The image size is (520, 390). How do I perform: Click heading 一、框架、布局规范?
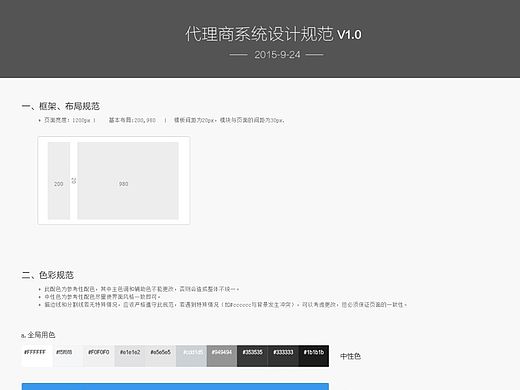(x=61, y=106)
